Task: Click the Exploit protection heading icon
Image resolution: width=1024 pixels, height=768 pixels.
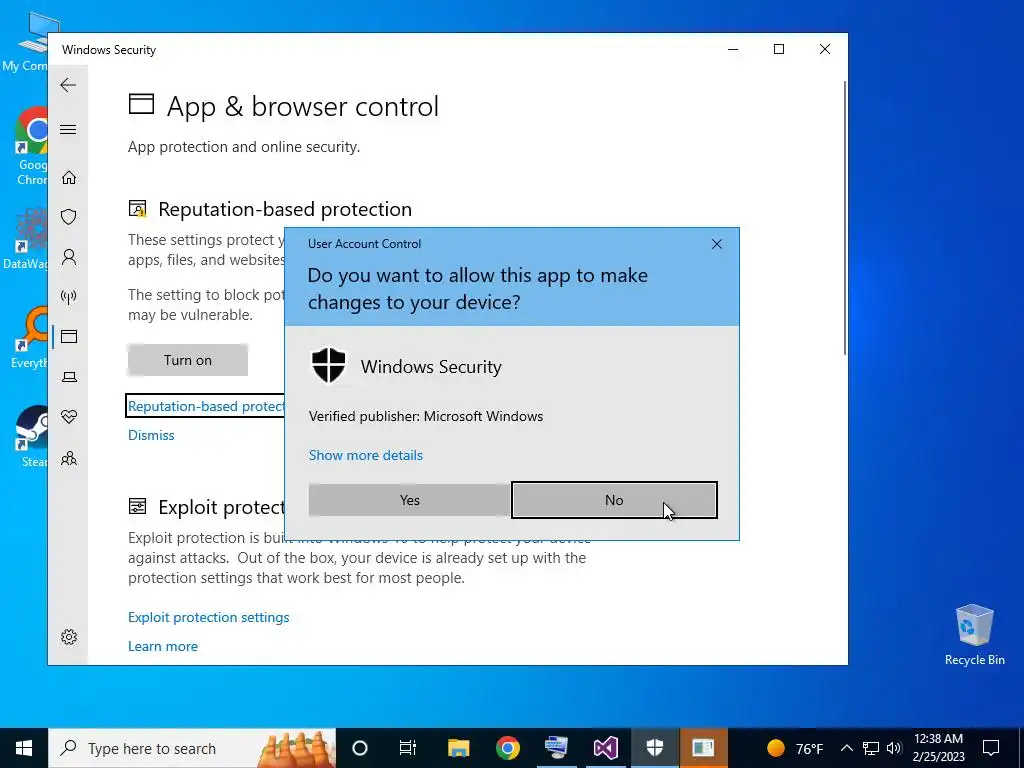Action: pos(137,506)
